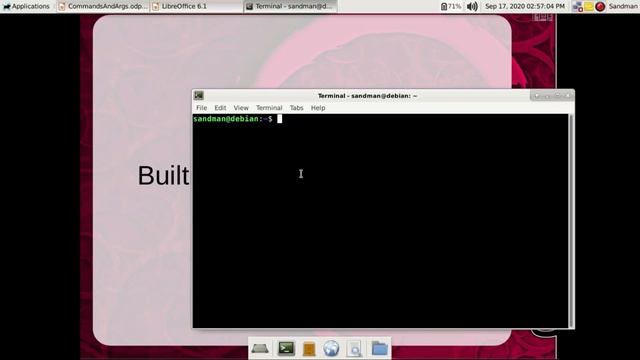Open the File menu in Terminal
This screenshot has height=360, width=640.
click(x=202, y=108)
